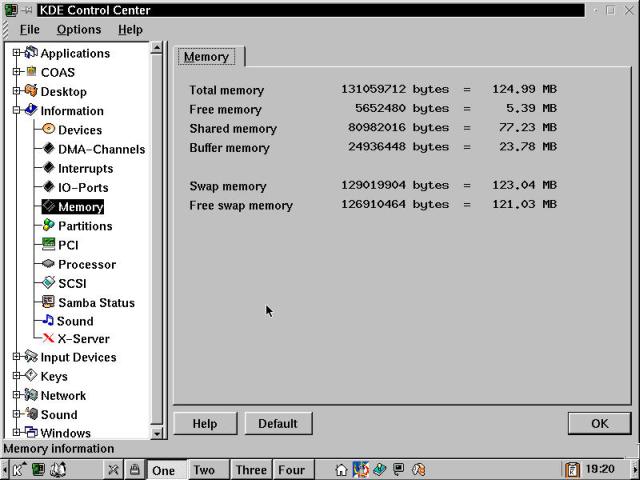The image size is (640, 480).
Task: Open the File menu
Action: pos(29,30)
